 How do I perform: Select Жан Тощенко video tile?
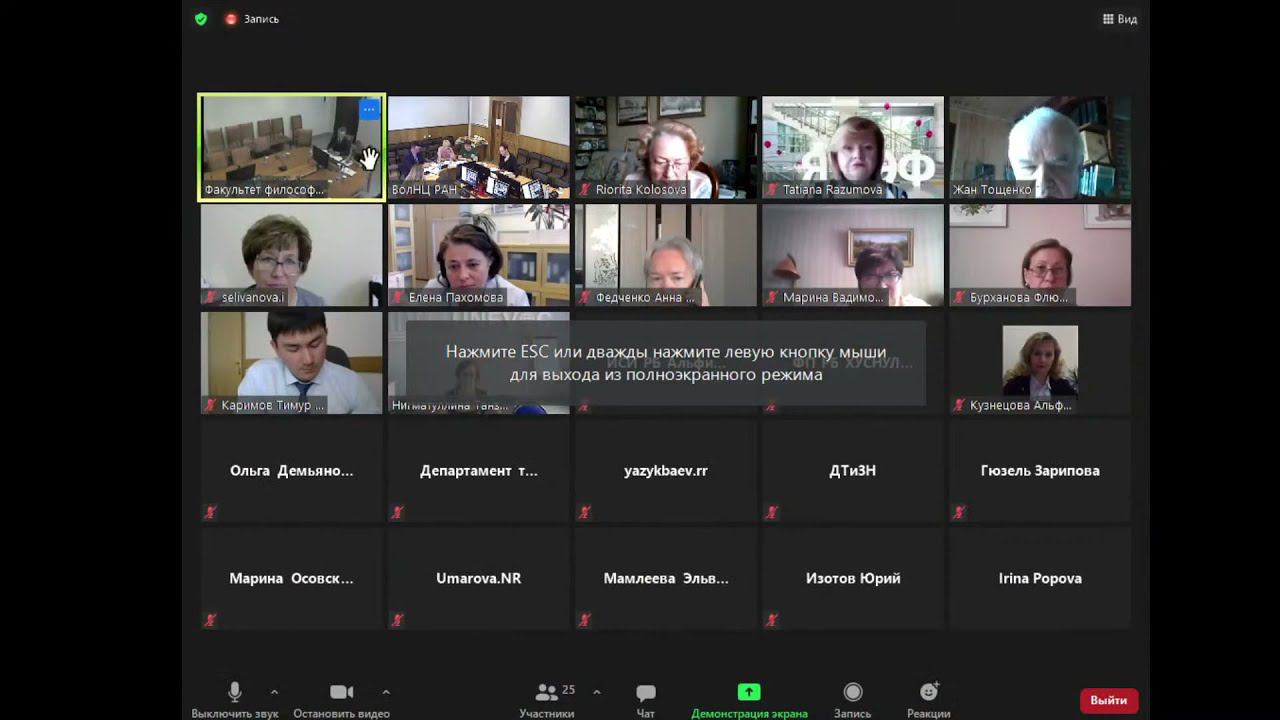1040,147
